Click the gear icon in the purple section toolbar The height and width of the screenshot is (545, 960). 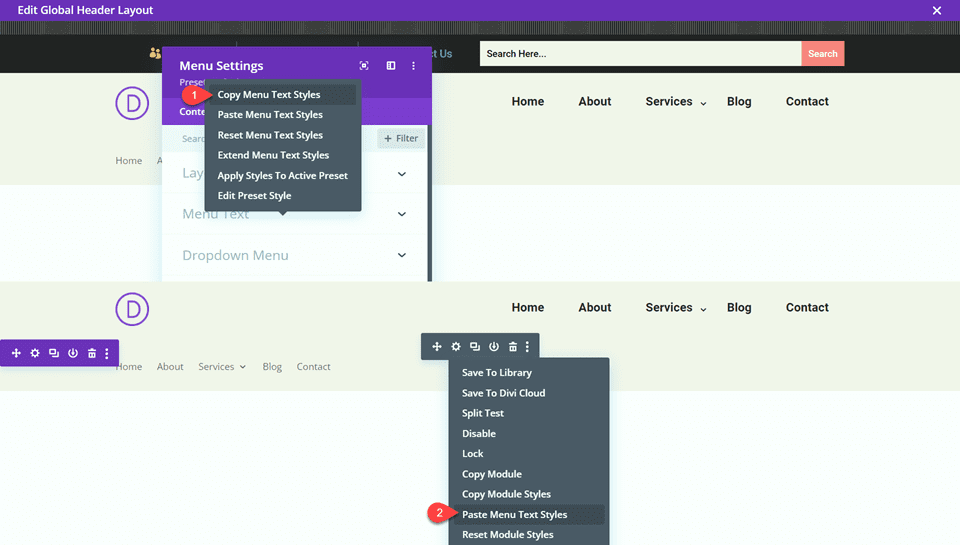(35, 353)
